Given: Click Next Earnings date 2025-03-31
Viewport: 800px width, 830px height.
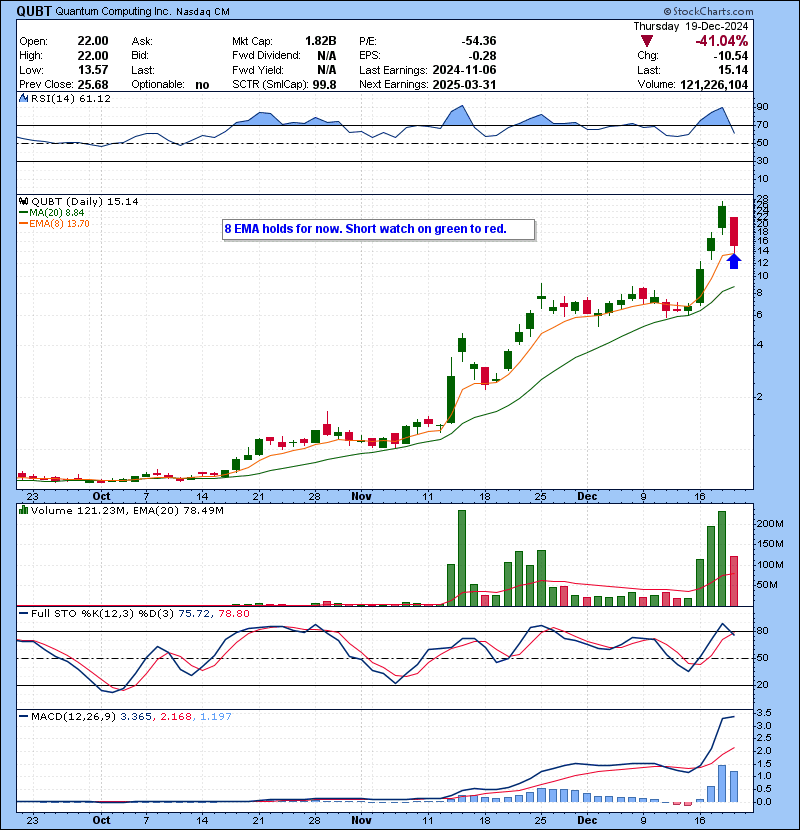Looking at the screenshot, I should tap(464, 85).
